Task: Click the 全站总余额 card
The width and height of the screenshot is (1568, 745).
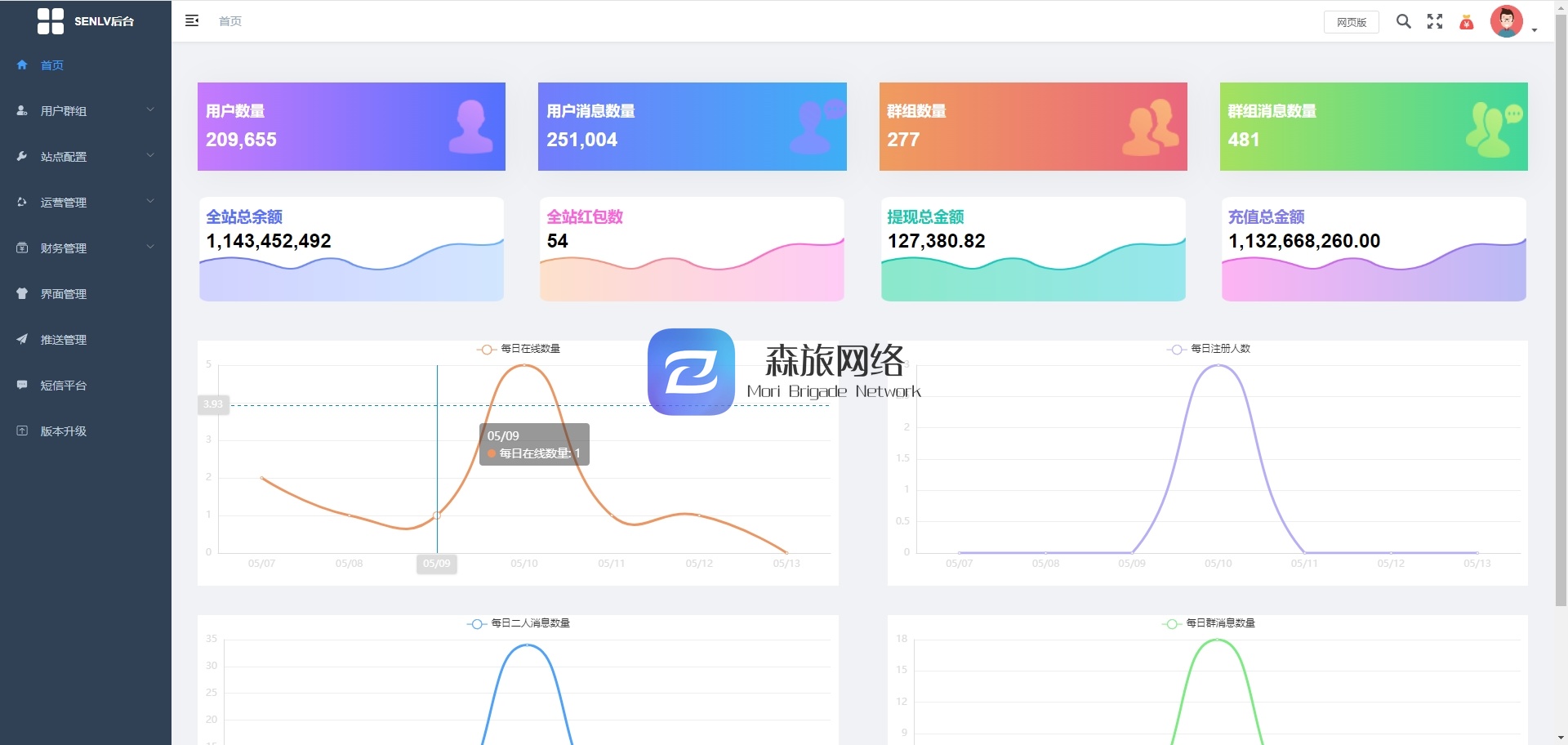Action: tap(351, 249)
